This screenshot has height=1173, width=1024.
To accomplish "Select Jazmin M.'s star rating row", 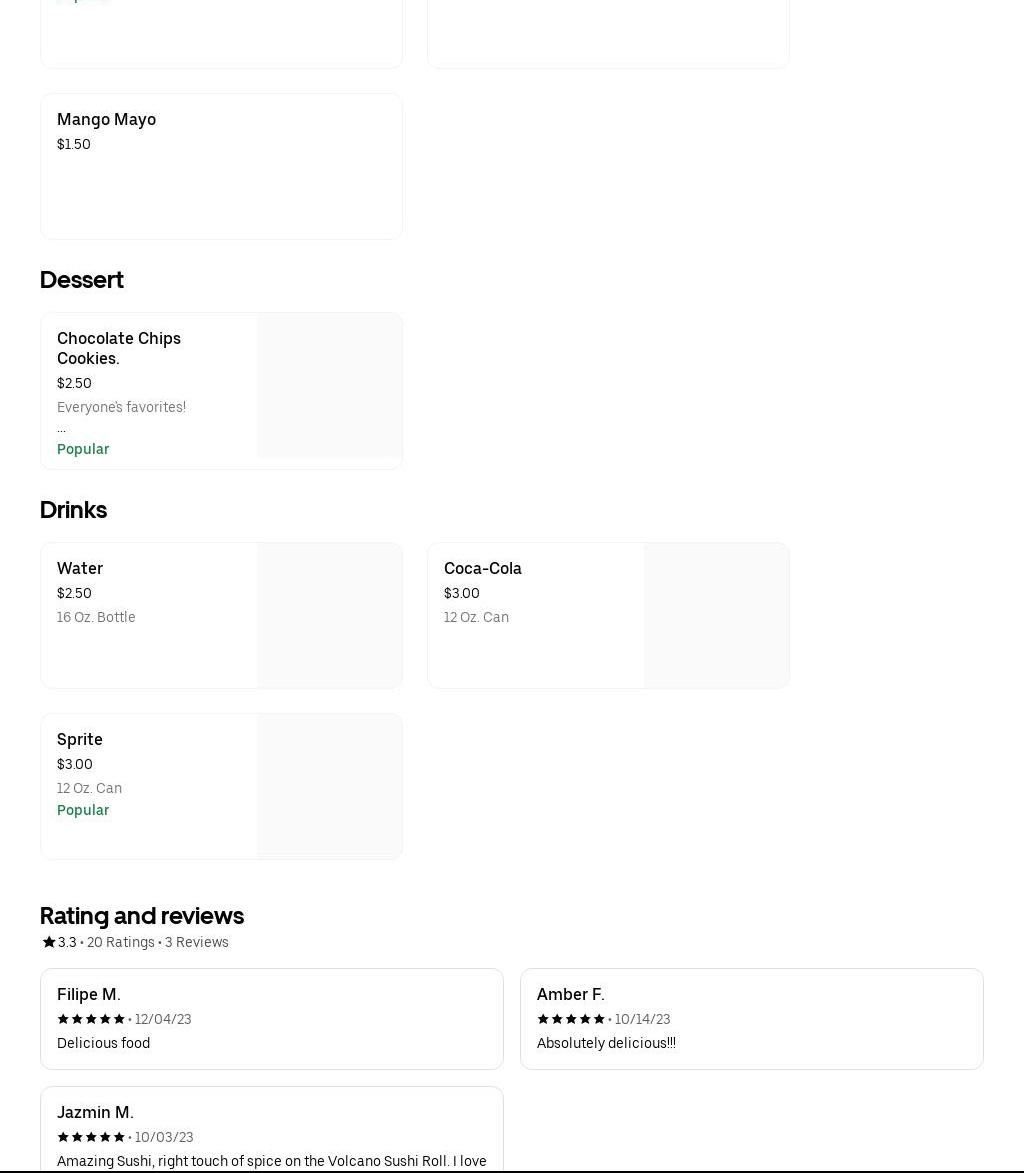I will pyautogui.click(x=91, y=1137).
